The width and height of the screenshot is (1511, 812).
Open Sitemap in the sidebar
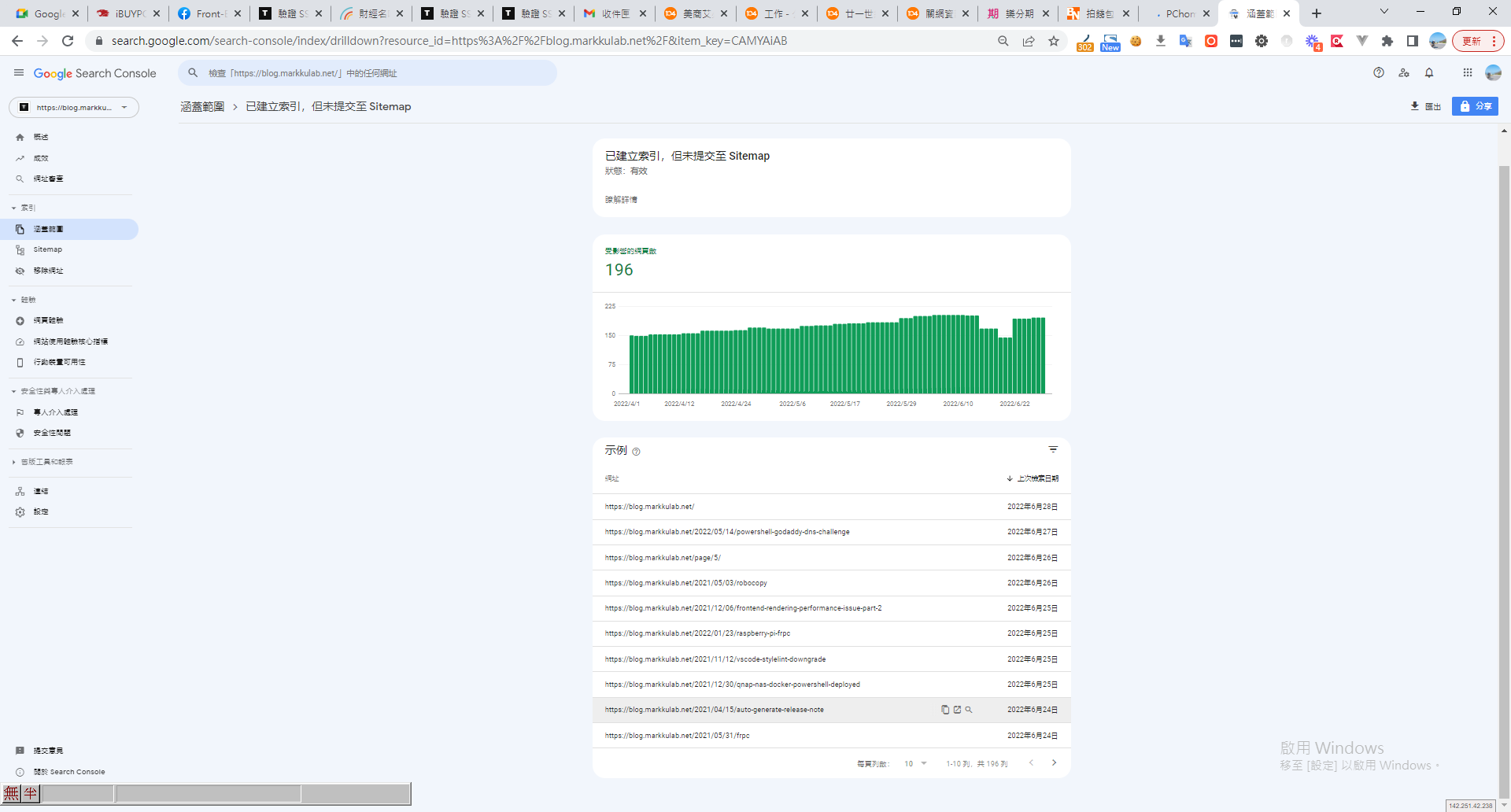(47, 249)
